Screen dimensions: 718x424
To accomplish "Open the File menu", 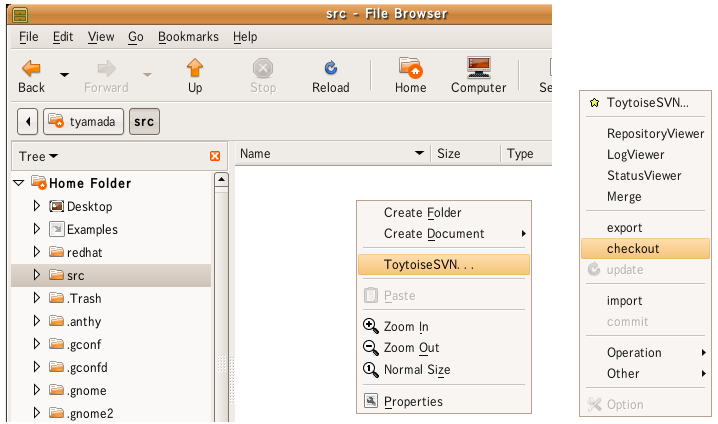I will 28,37.
